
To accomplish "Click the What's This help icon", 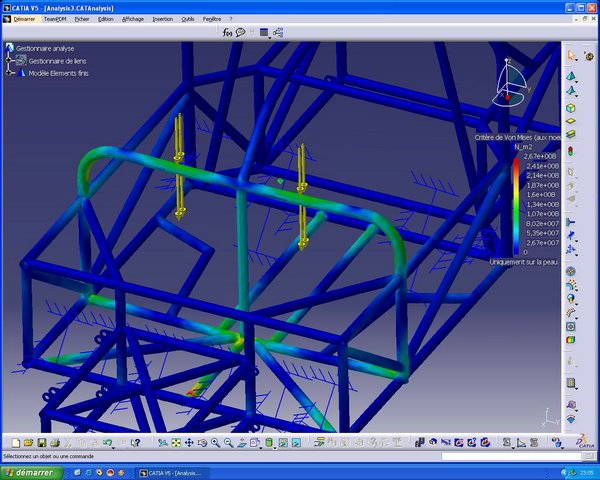I will (135, 443).
